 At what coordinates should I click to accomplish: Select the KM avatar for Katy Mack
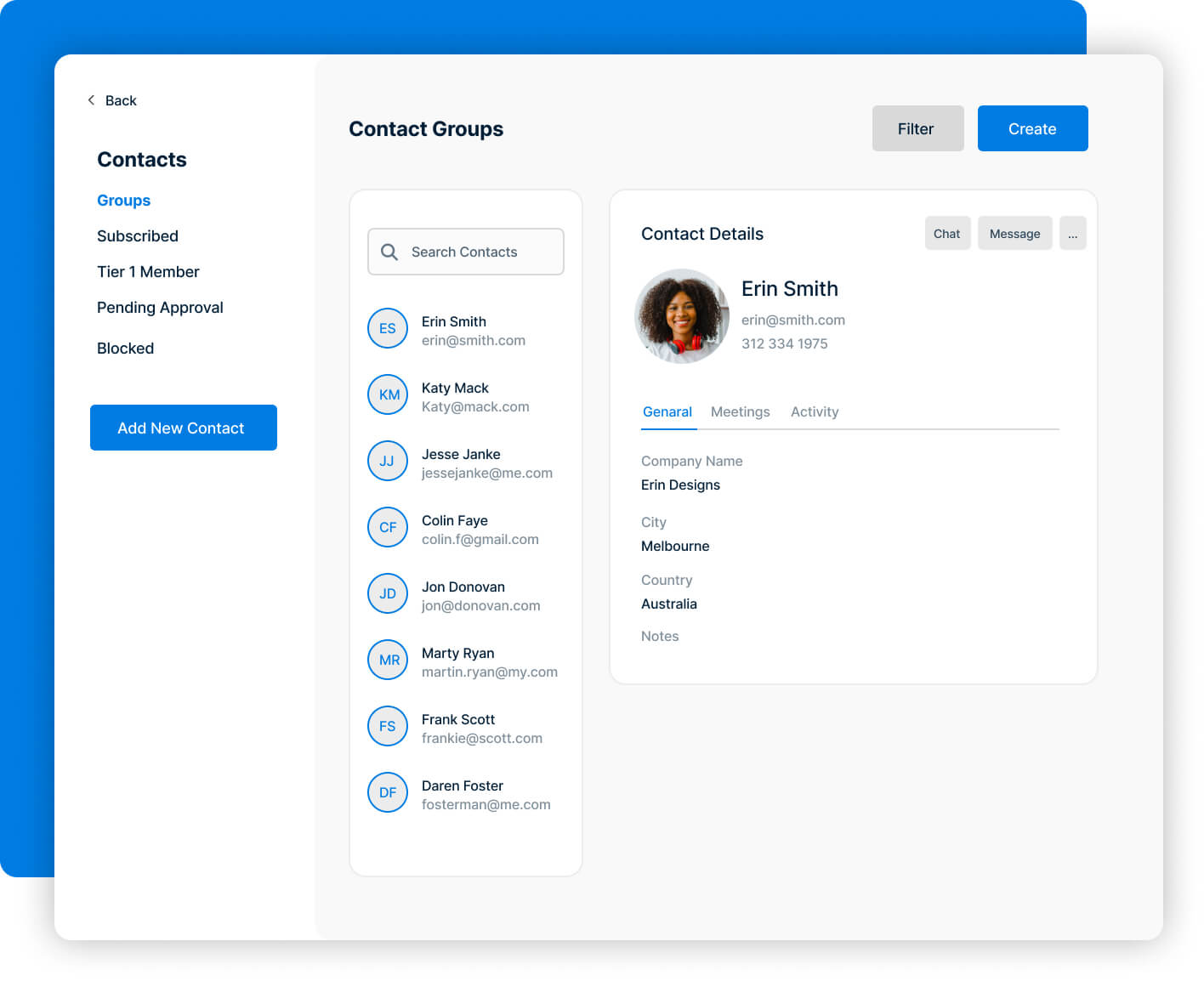click(x=388, y=394)
